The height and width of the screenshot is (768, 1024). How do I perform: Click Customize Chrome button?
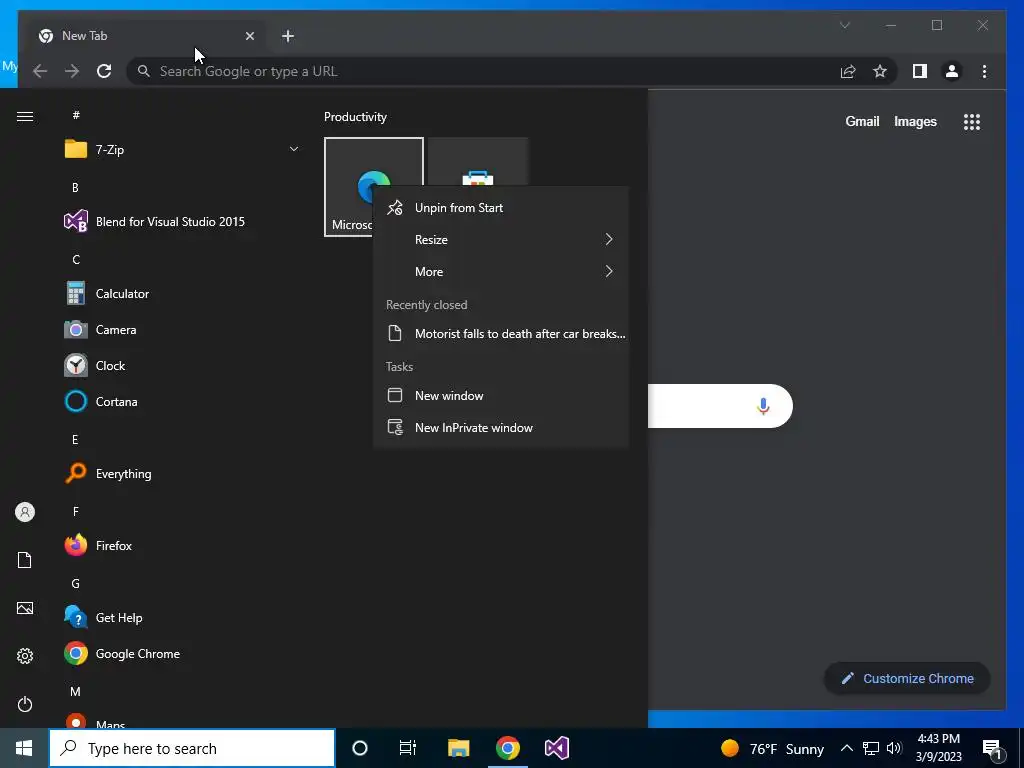[908, 679]
